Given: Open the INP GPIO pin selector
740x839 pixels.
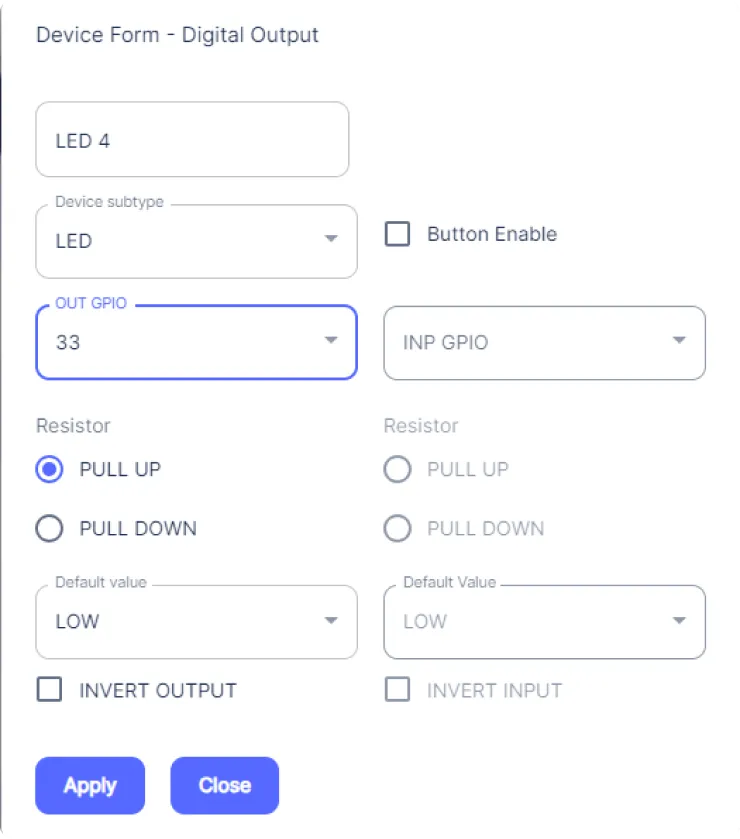Looking at the screenshot, I should point(544,342).
